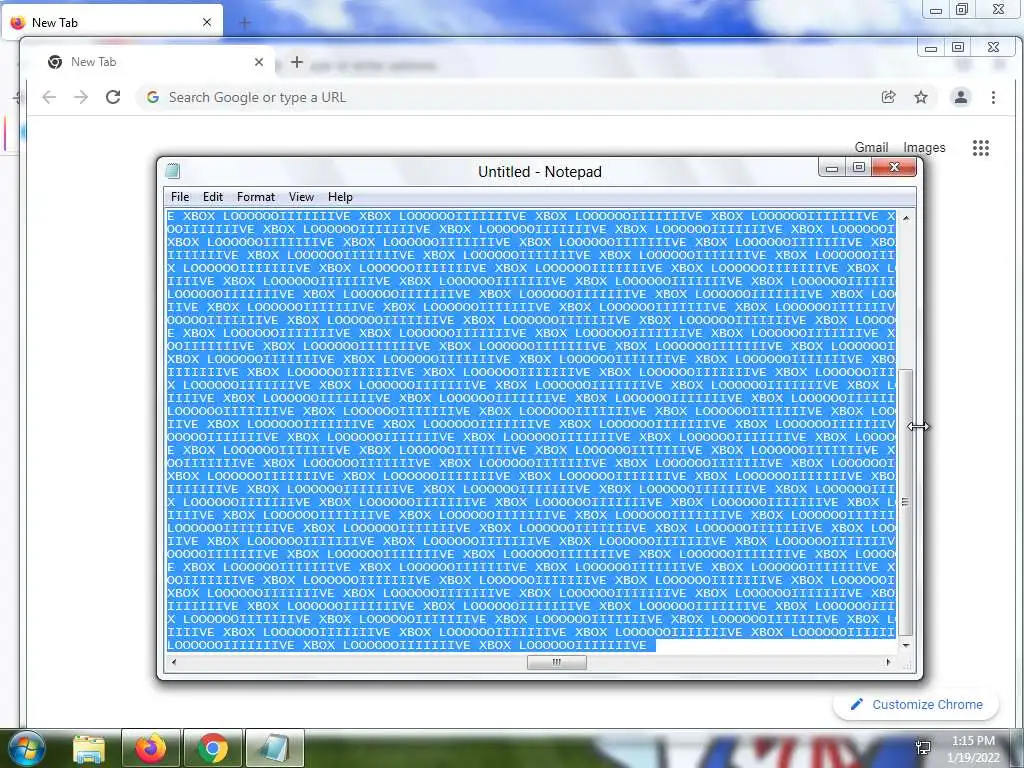This screenshot has height=768, width=1024.
Task: Minimize the Chrome window
Action: 931,48
